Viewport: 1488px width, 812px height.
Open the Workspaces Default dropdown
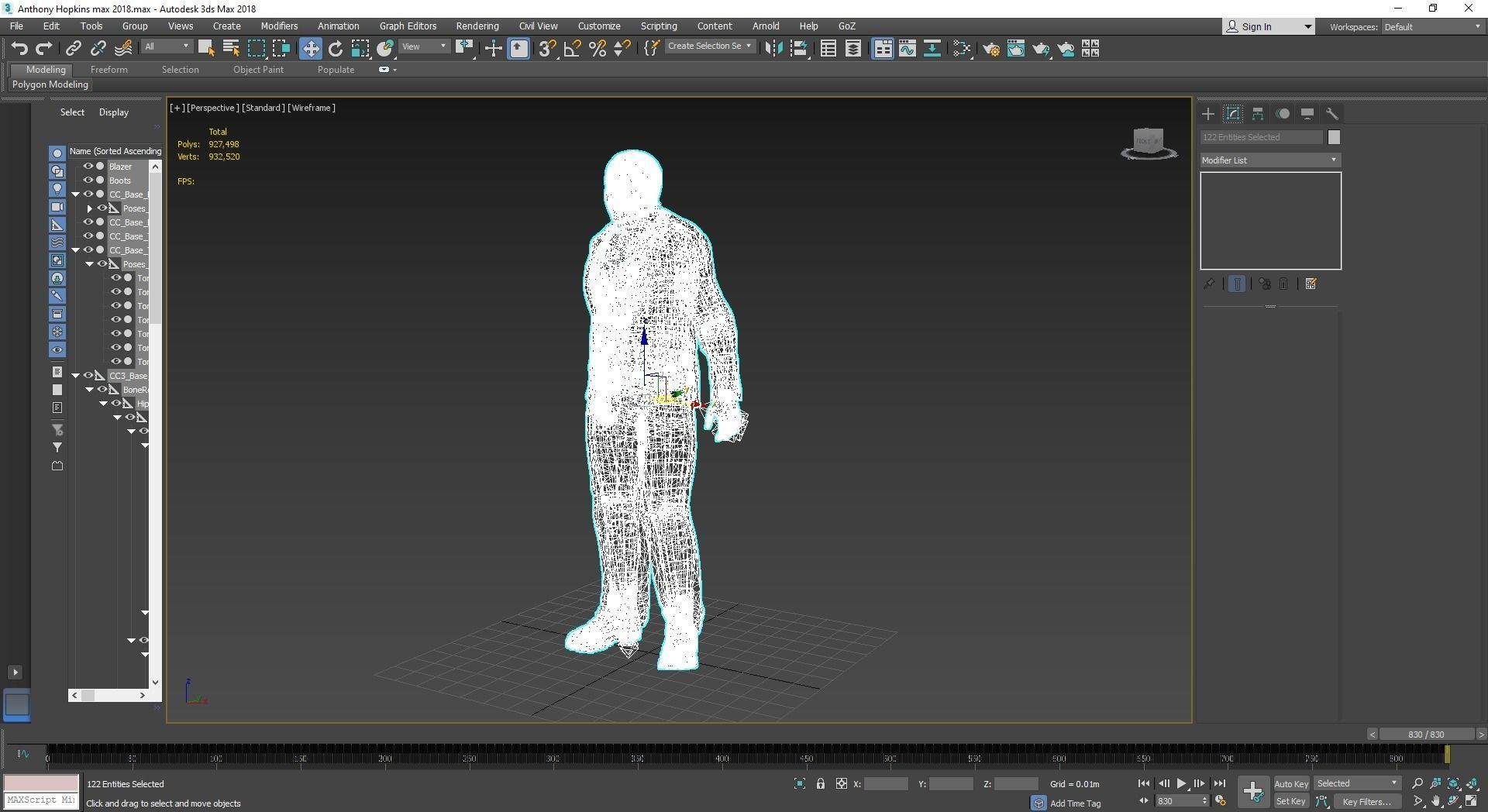pyautogui.click(x=1433, y=27)
